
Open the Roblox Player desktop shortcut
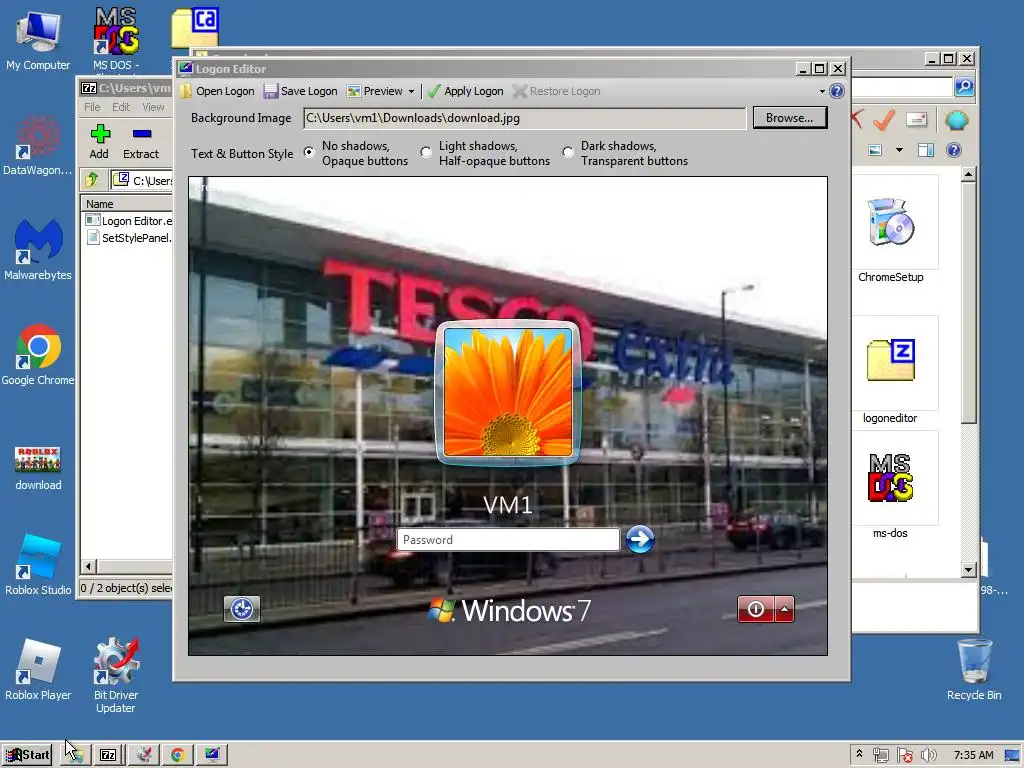tap(38, 670)
